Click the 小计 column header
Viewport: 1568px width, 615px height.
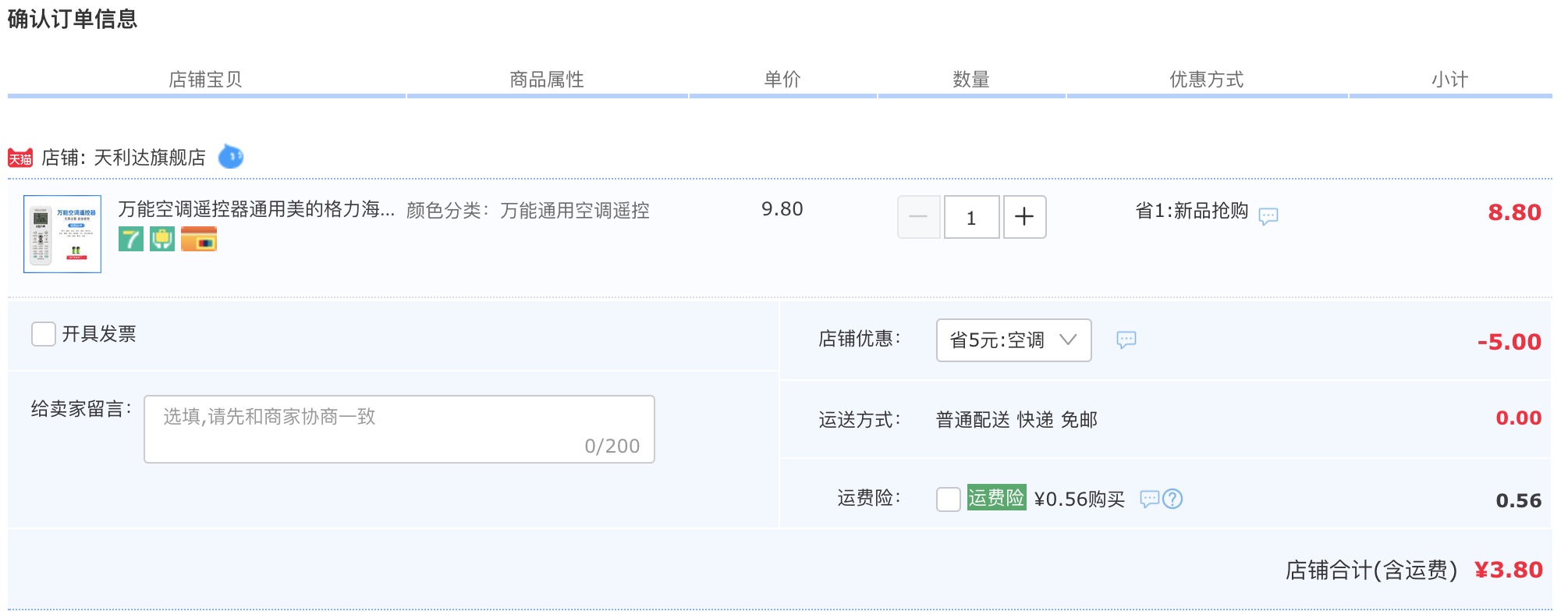pyautogui.click(x=1450, y=80)
